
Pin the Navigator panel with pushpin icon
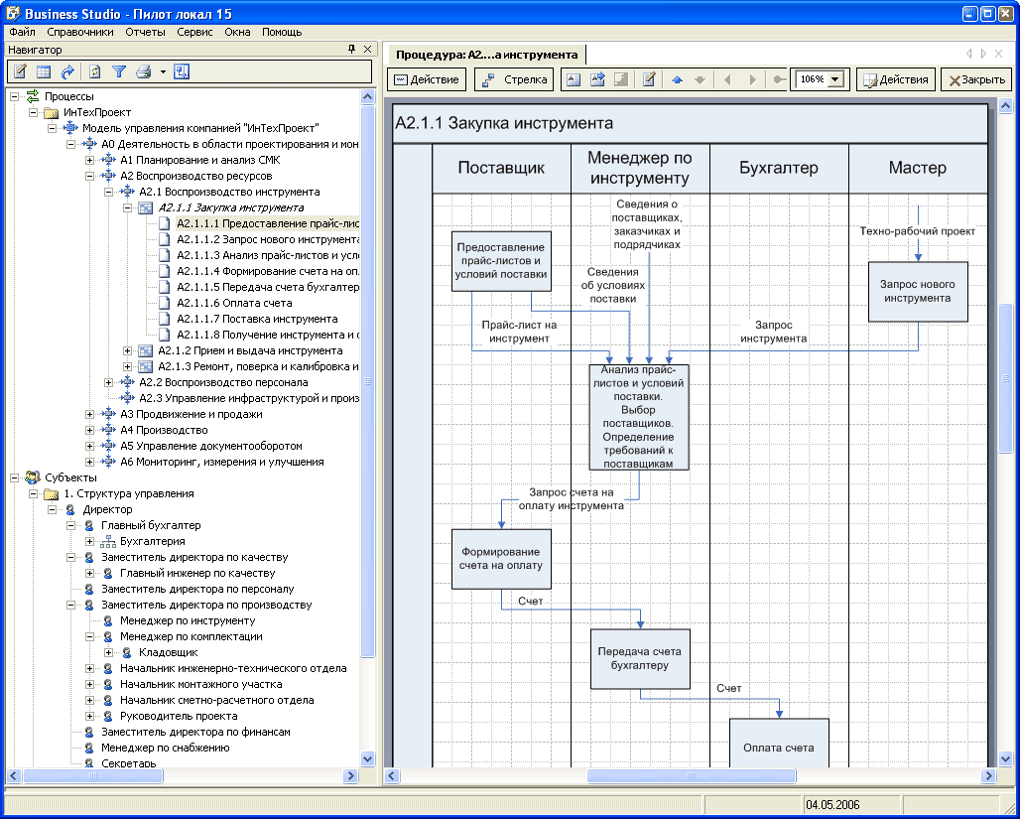(x=351, y=49)
